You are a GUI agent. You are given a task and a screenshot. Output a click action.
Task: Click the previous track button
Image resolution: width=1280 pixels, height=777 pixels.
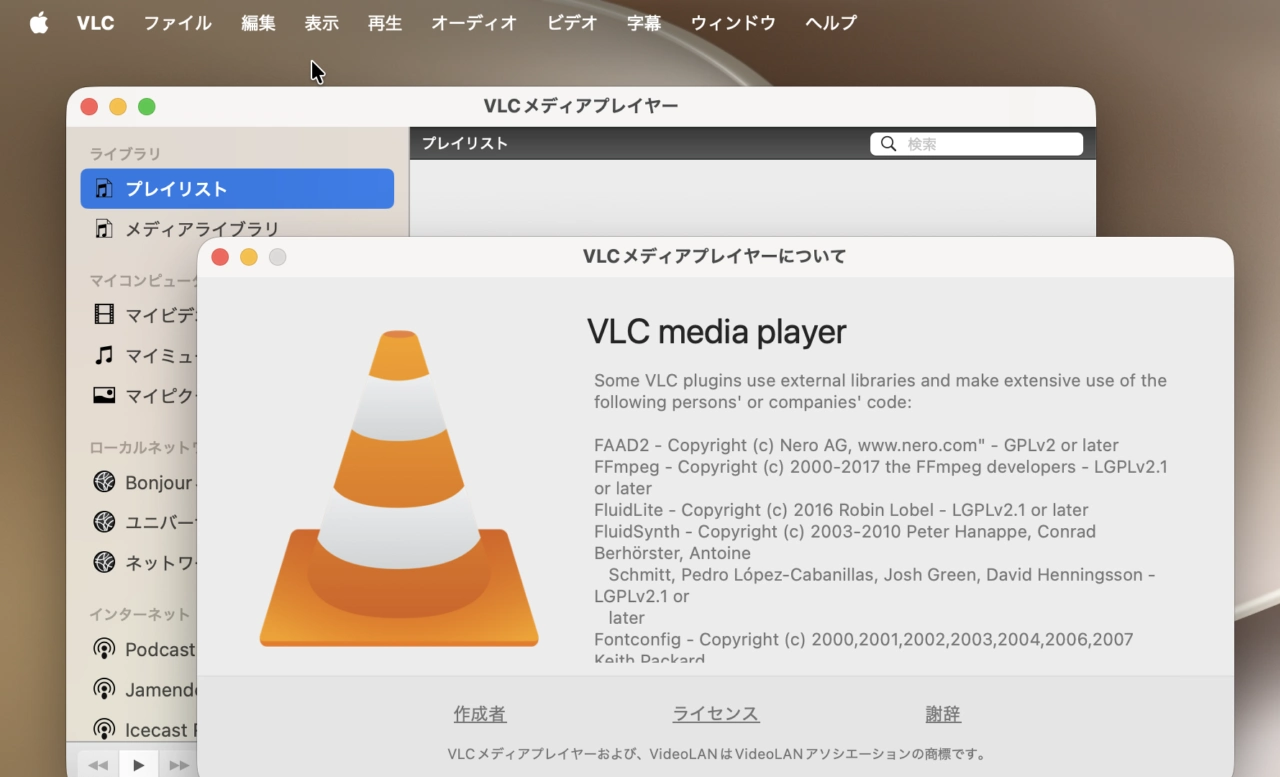click(x=98, y=765)
